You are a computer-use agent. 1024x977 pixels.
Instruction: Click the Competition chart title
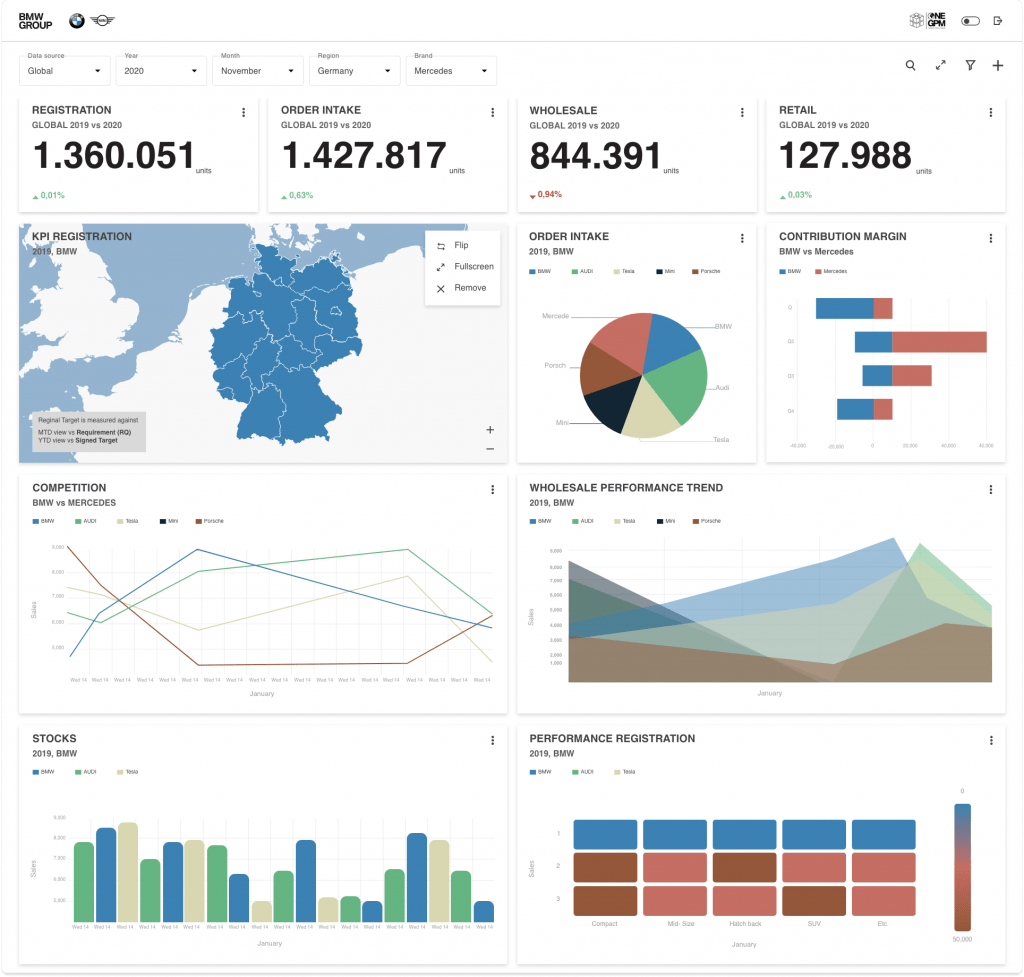[x=69, y=488]
